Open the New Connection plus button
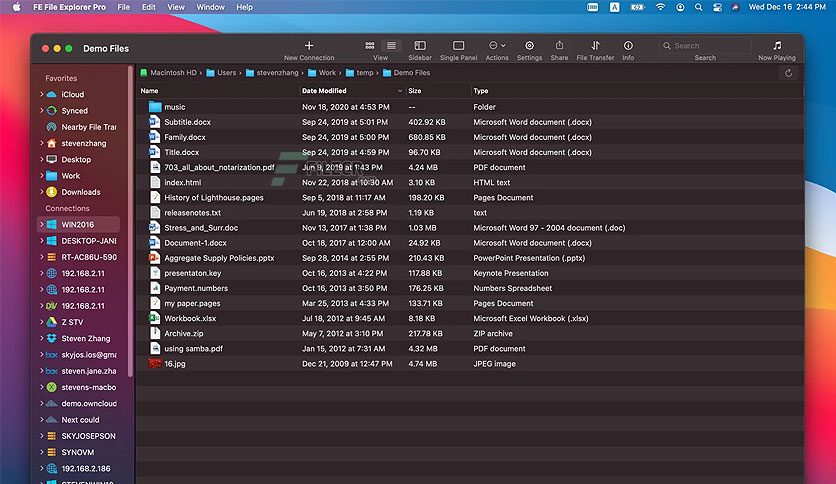Screen dimensions: 836x484 tap(309, 46)
